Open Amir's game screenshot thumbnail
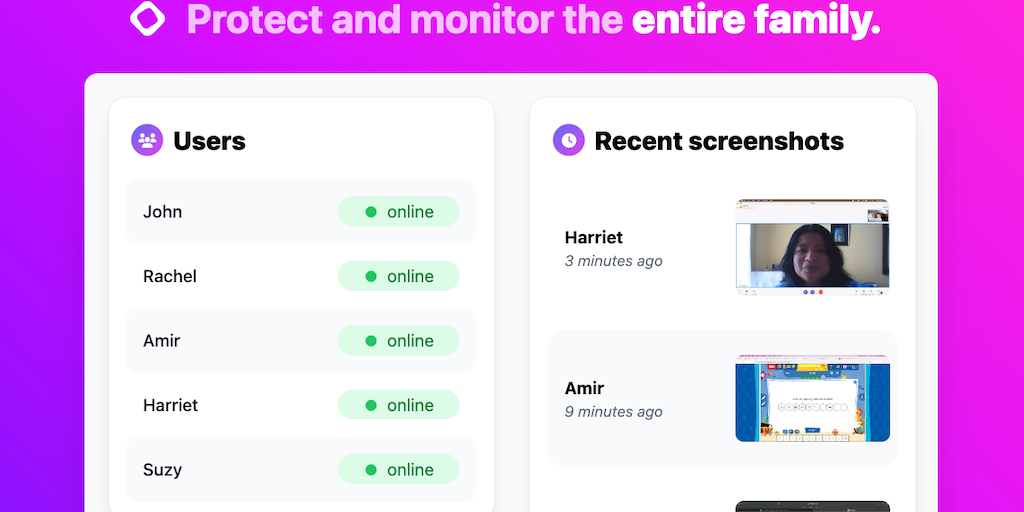This screenshot has height=512, width=1024. [812, 398]
